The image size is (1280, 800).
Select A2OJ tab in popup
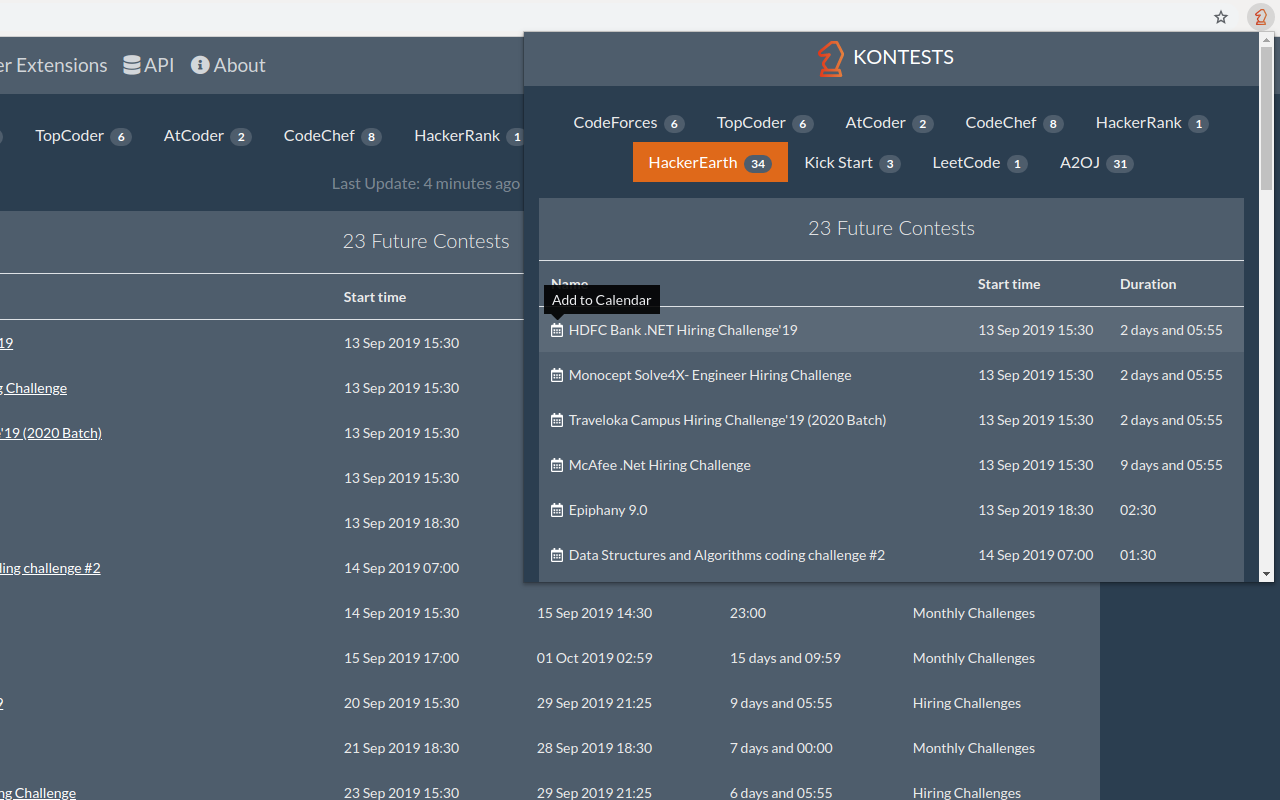pos(1096,162)
